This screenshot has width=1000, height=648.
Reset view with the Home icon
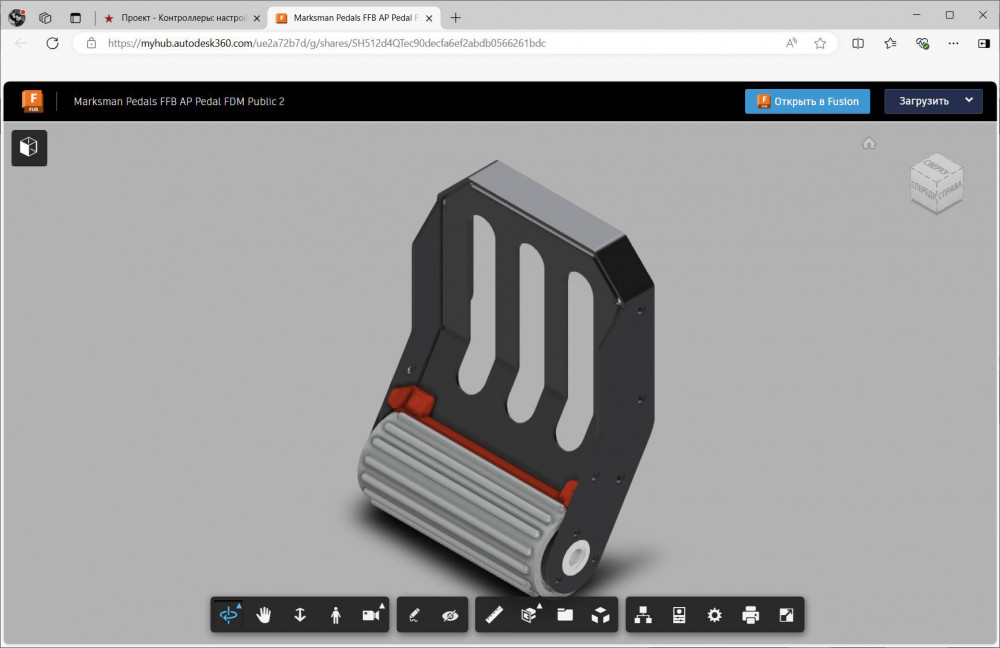[869, 143]
